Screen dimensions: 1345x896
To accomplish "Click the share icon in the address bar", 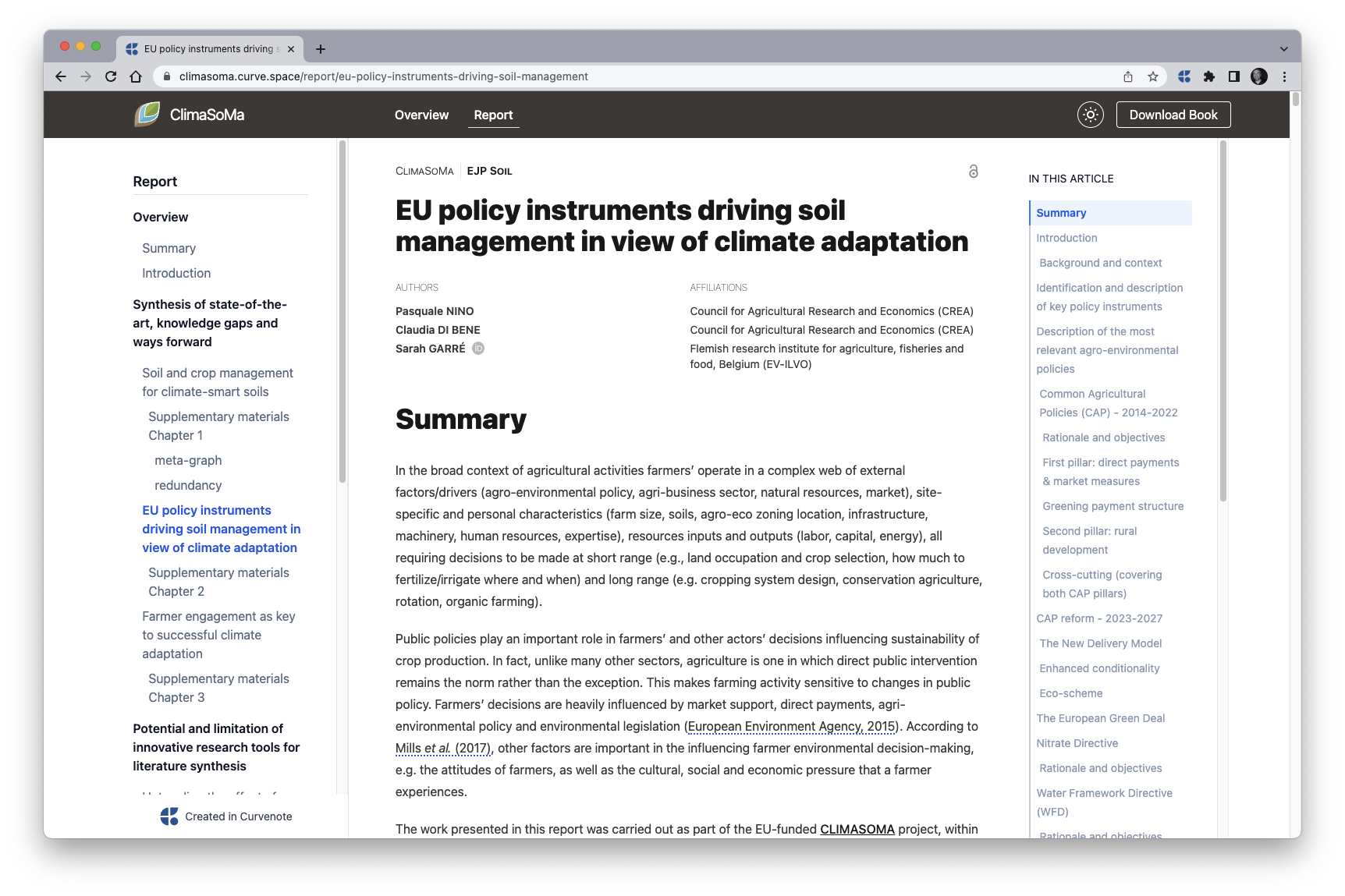I will point(1127,76).
